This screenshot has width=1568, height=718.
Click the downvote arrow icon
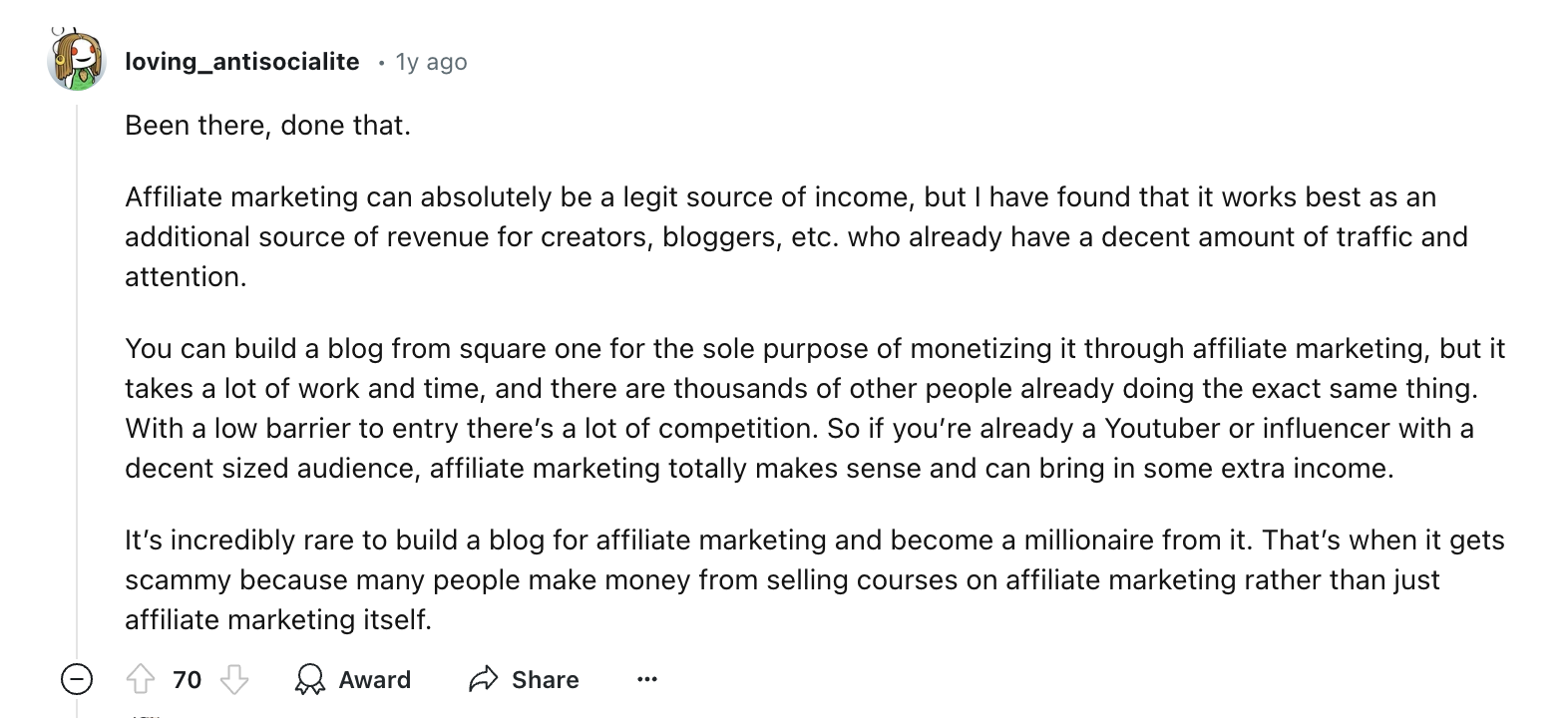pos(234,679)
